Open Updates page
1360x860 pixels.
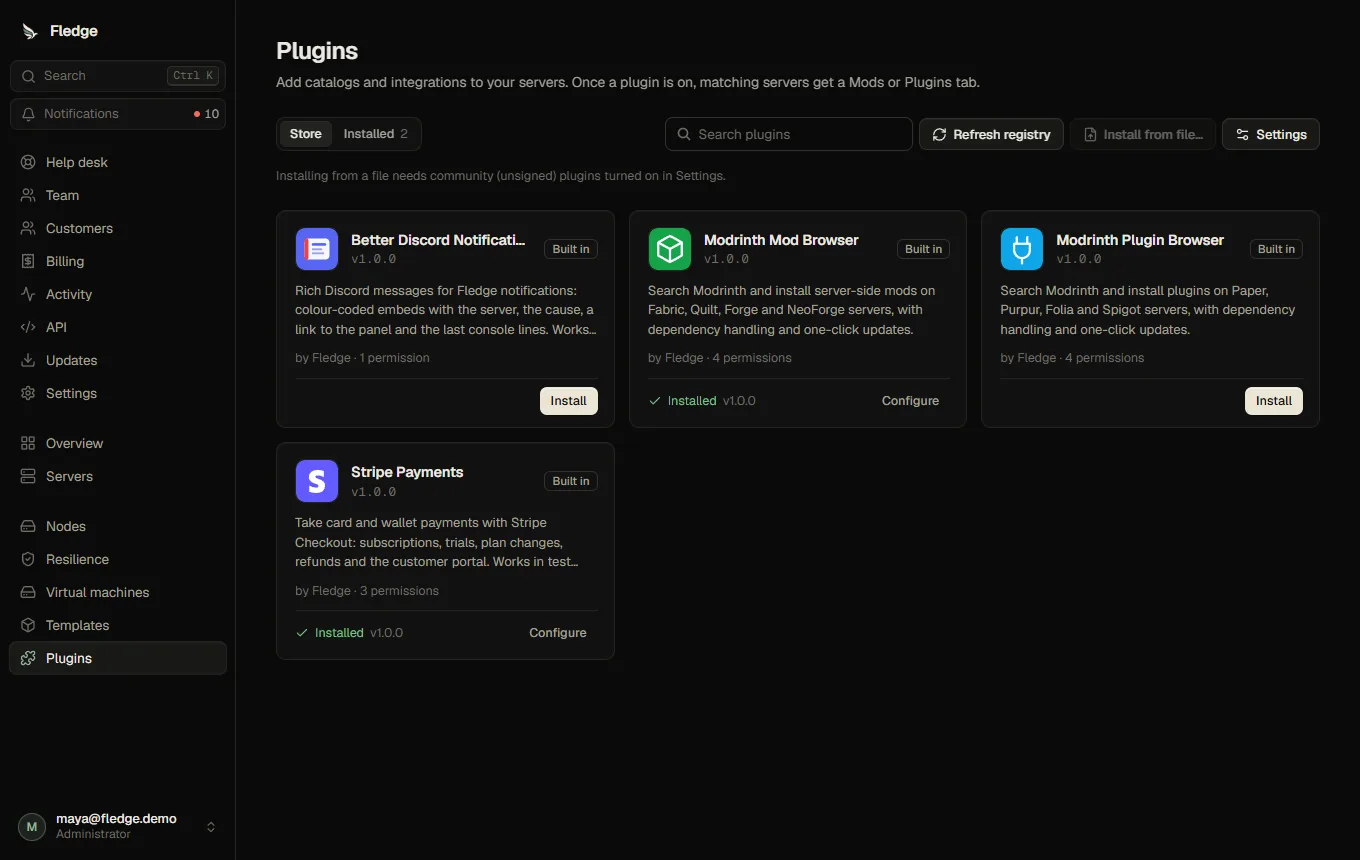[x=118, y=360]
